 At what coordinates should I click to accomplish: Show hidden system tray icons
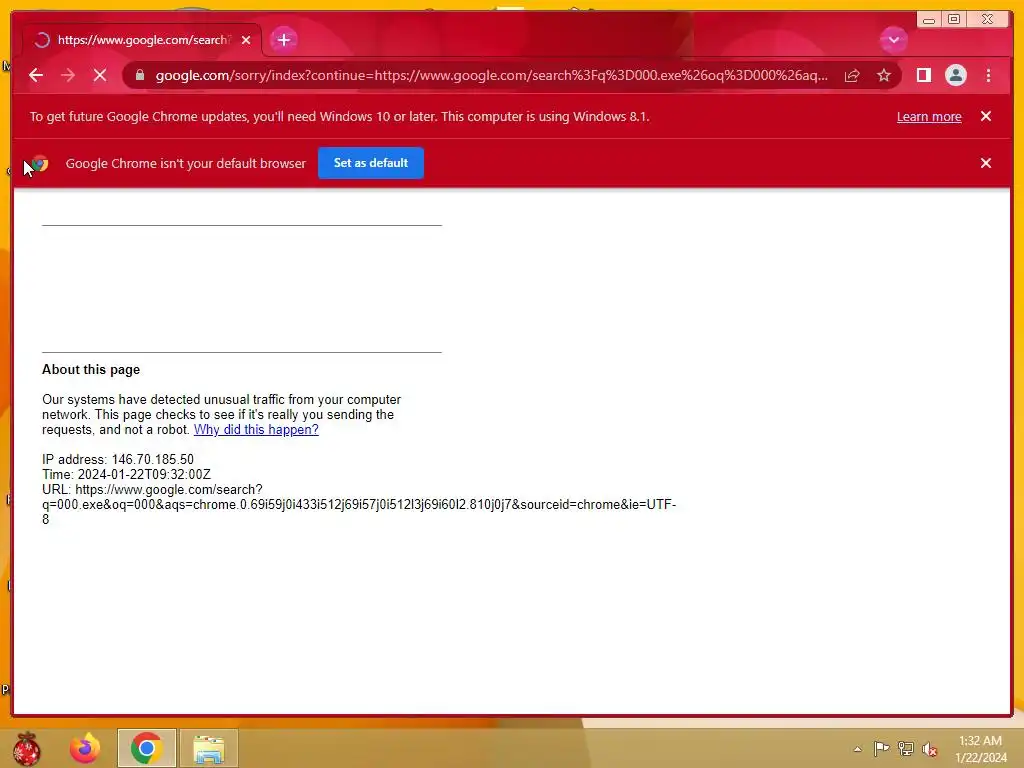pyautogui.click(x=857, y=749)
